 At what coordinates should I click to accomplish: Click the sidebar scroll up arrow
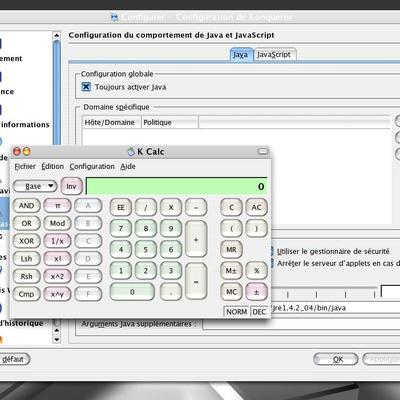tap(57, 35)
